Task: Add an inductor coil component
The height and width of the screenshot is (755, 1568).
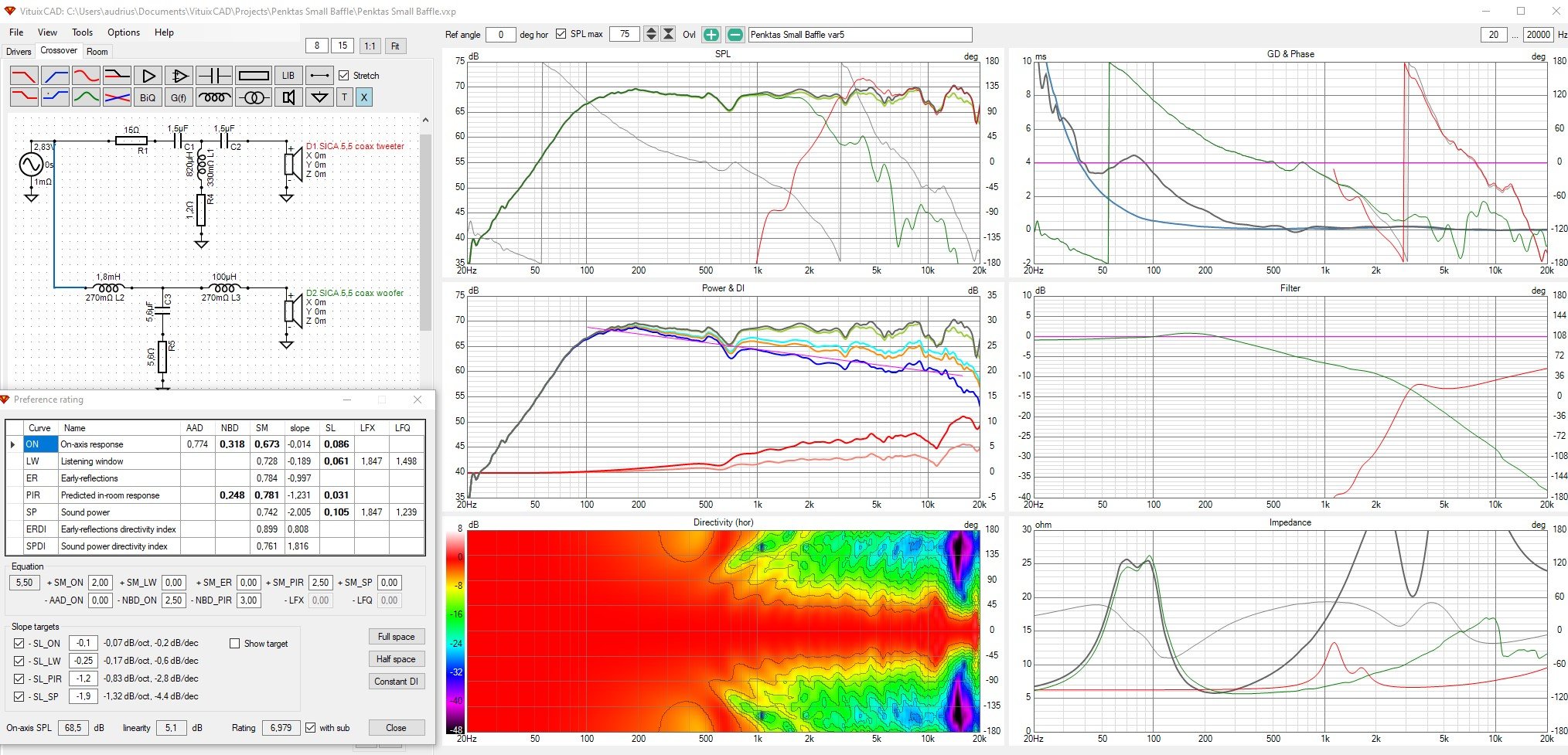Action: tap(214, 97)
